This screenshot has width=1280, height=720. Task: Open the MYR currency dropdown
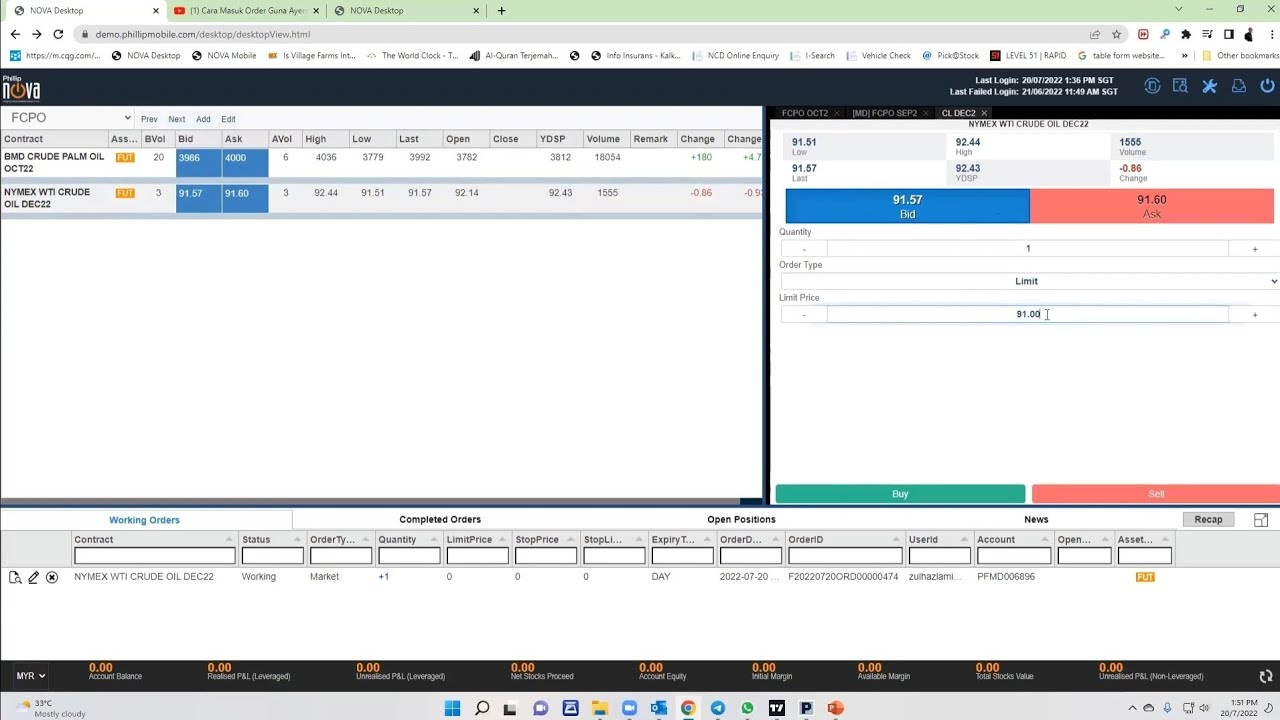(31, 676)
